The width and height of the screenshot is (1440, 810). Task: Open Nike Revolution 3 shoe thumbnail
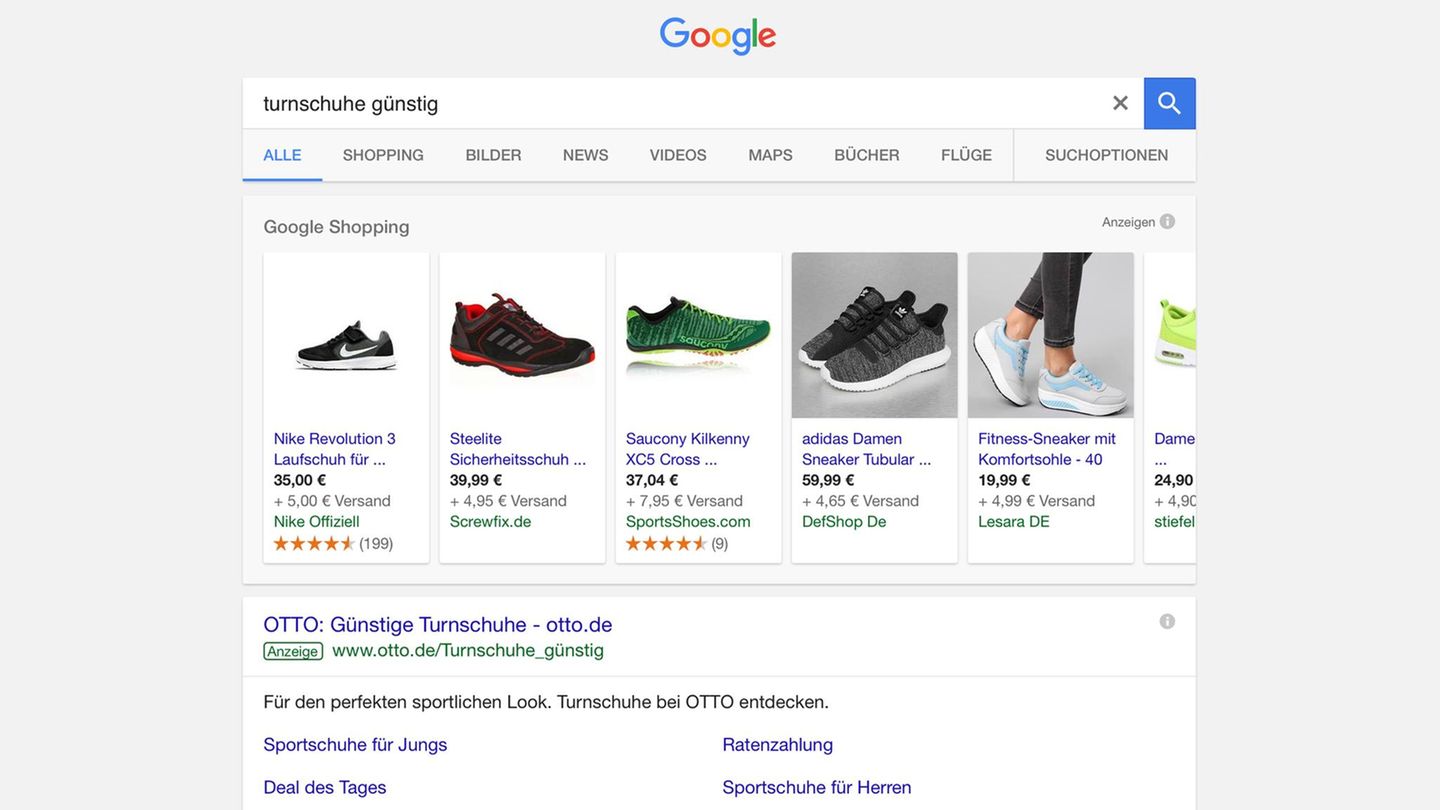346,335
